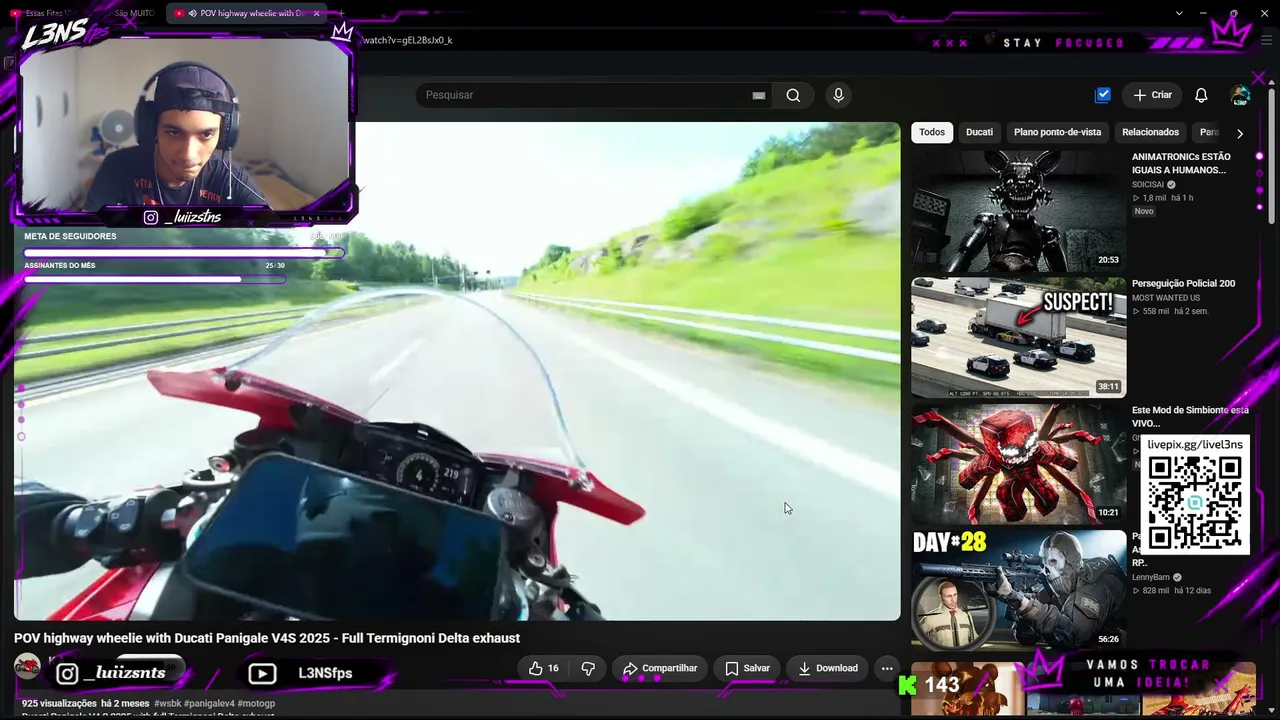Start voice search with the microphone icon

pyautogui.click(x=838, y=95)
